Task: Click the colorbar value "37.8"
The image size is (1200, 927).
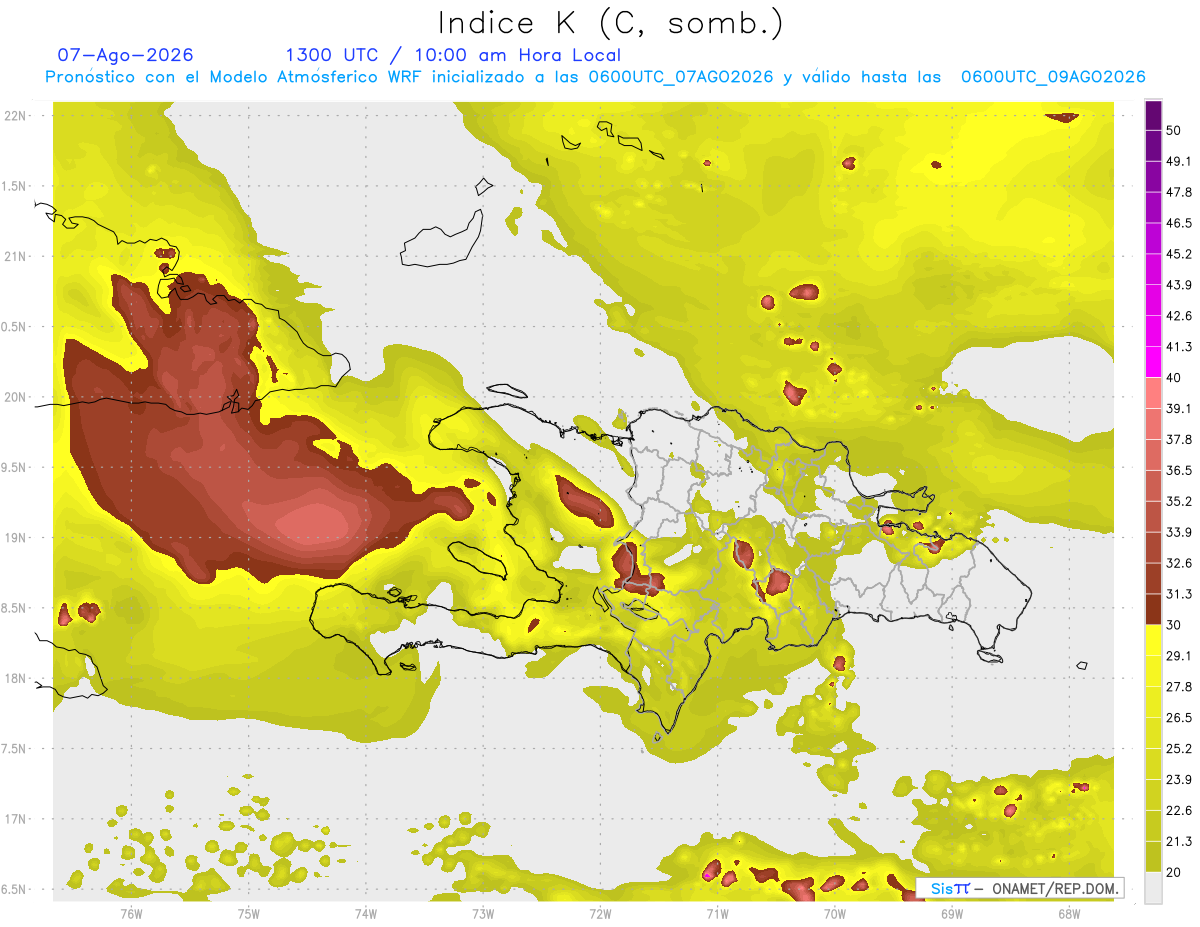Action: [x=1179, y=439]
